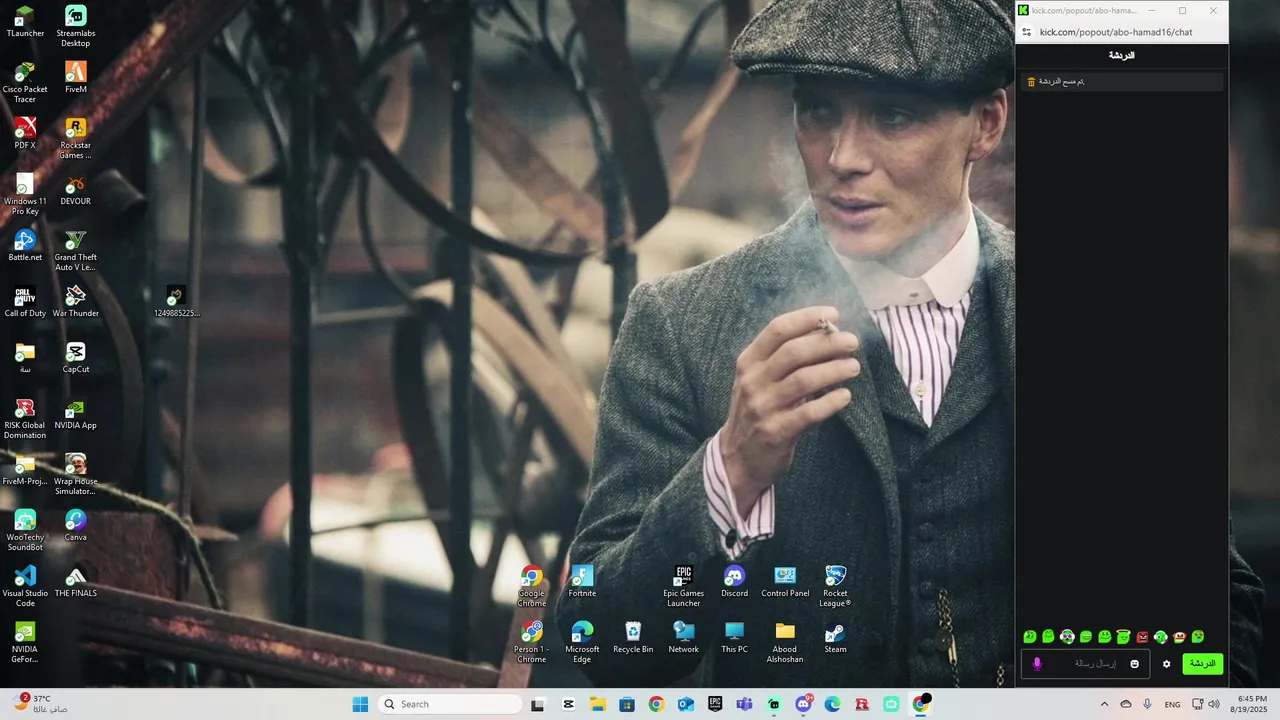Screen dimensions: 1280x720
Task: Click the green الدردشة send button
Action: click(1202, 664)
